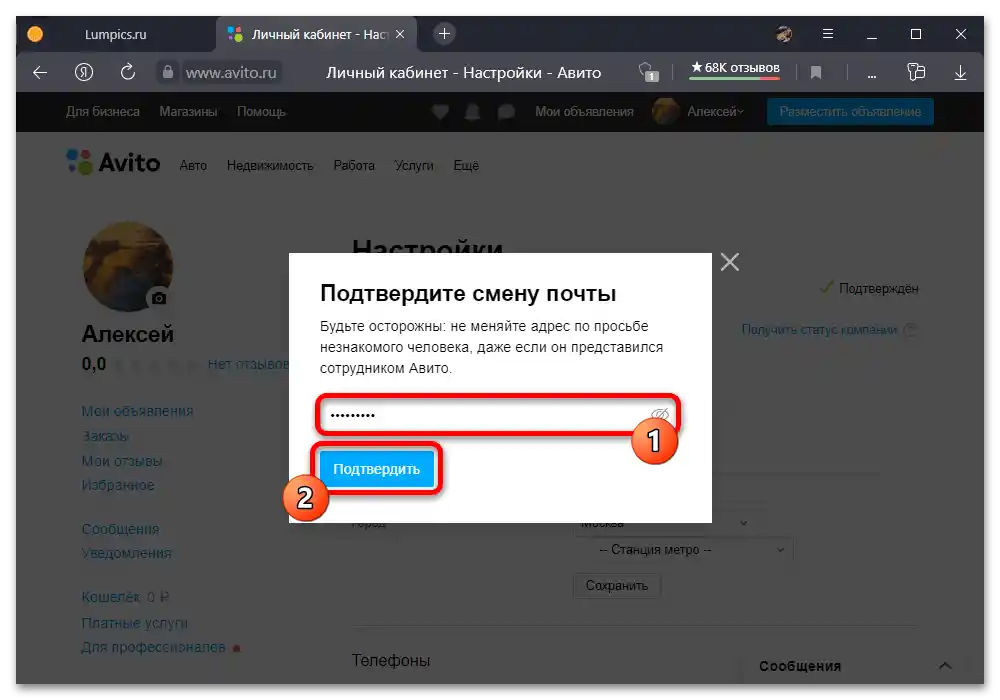
Task: Open the three-dots more options in the address bar
Action: (x=871, y=74)
